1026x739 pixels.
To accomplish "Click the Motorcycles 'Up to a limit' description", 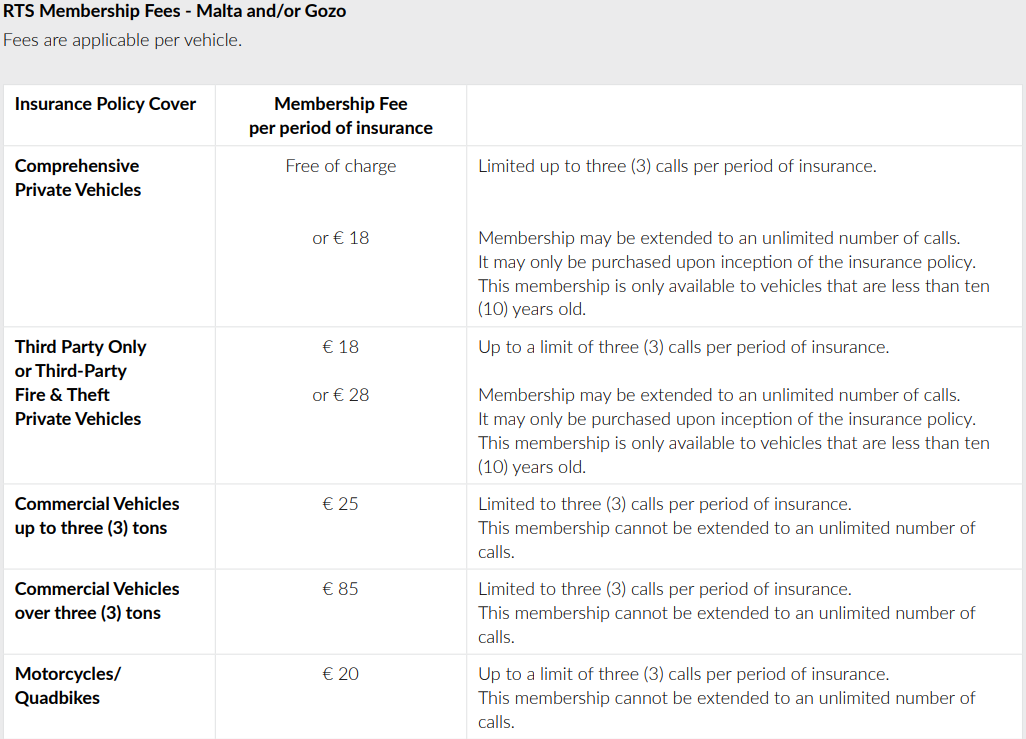I will tap(683, 674).
